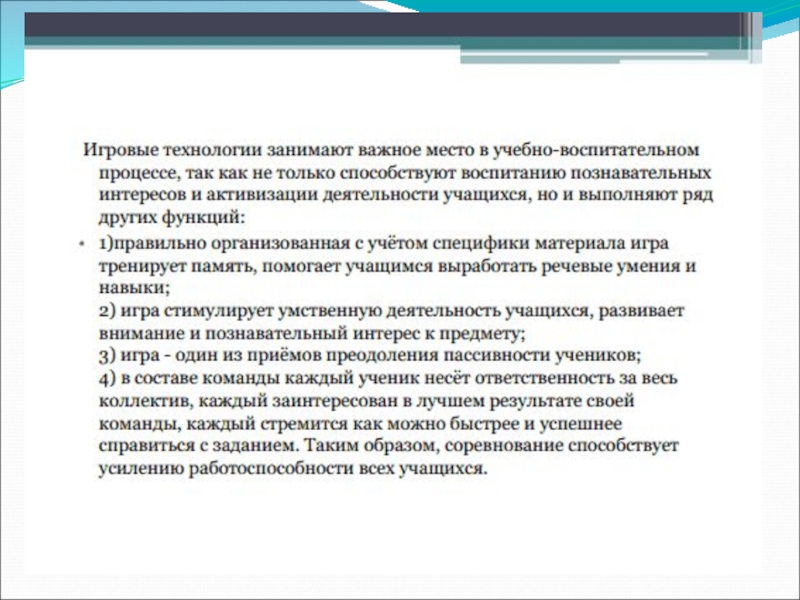The image size is (800, 600).
Task: Click the line starting "команды, каждый стремится"
Action: tap(361, 423)
